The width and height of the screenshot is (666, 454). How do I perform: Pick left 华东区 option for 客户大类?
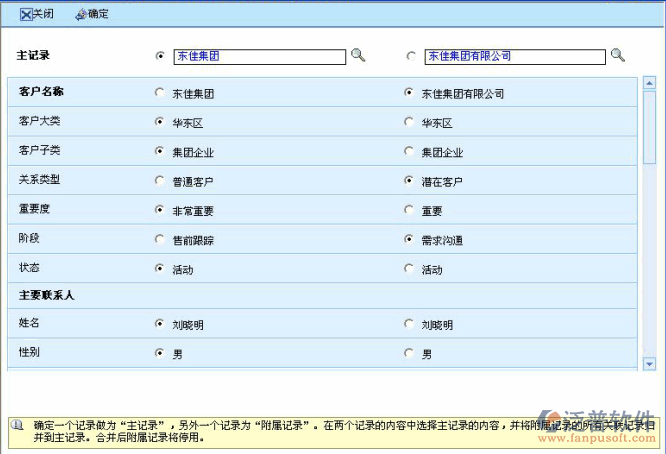click(x=160, y=122)
